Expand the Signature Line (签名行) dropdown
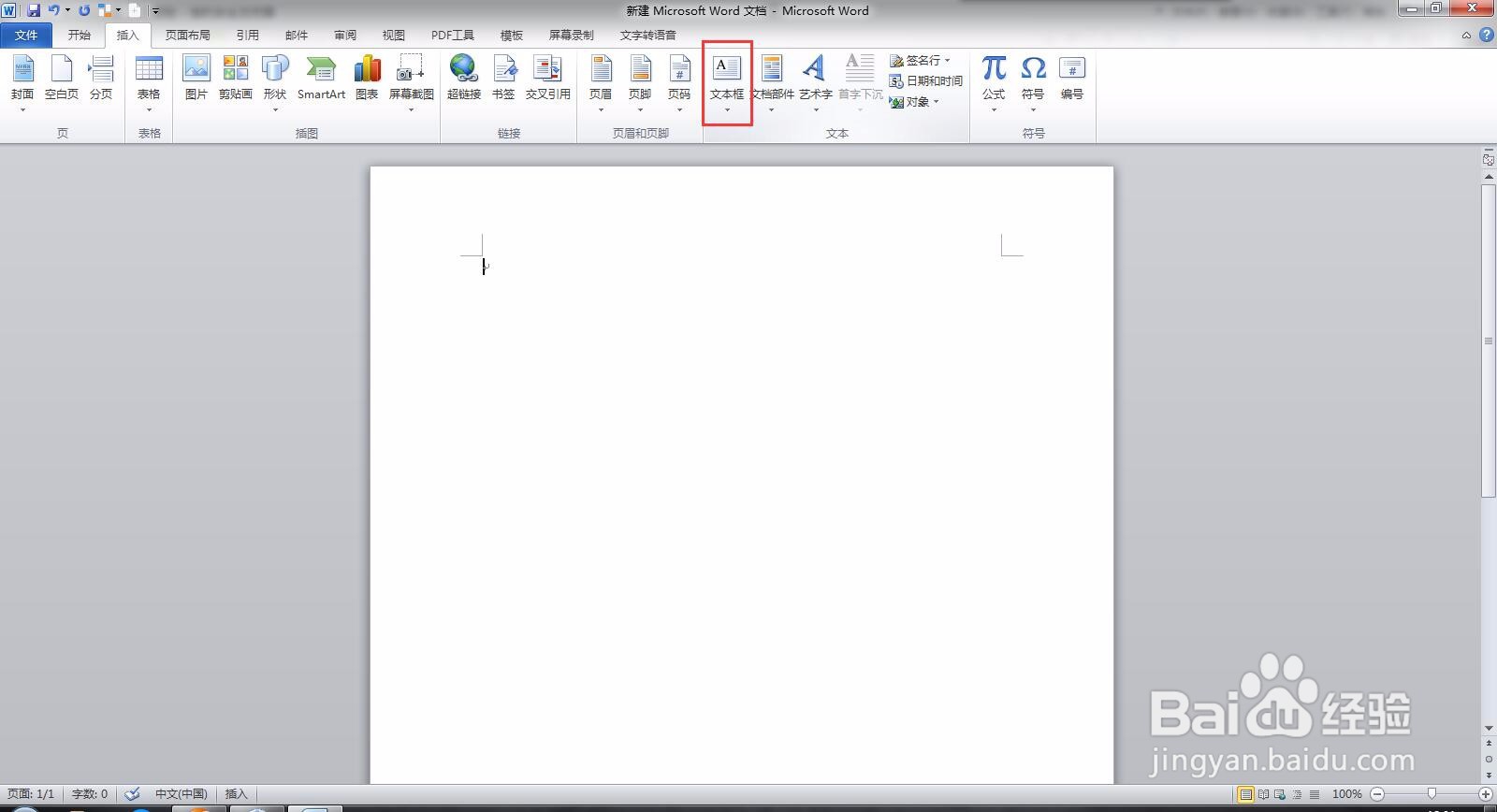1497x812 pixels. (x=947, y=60)
